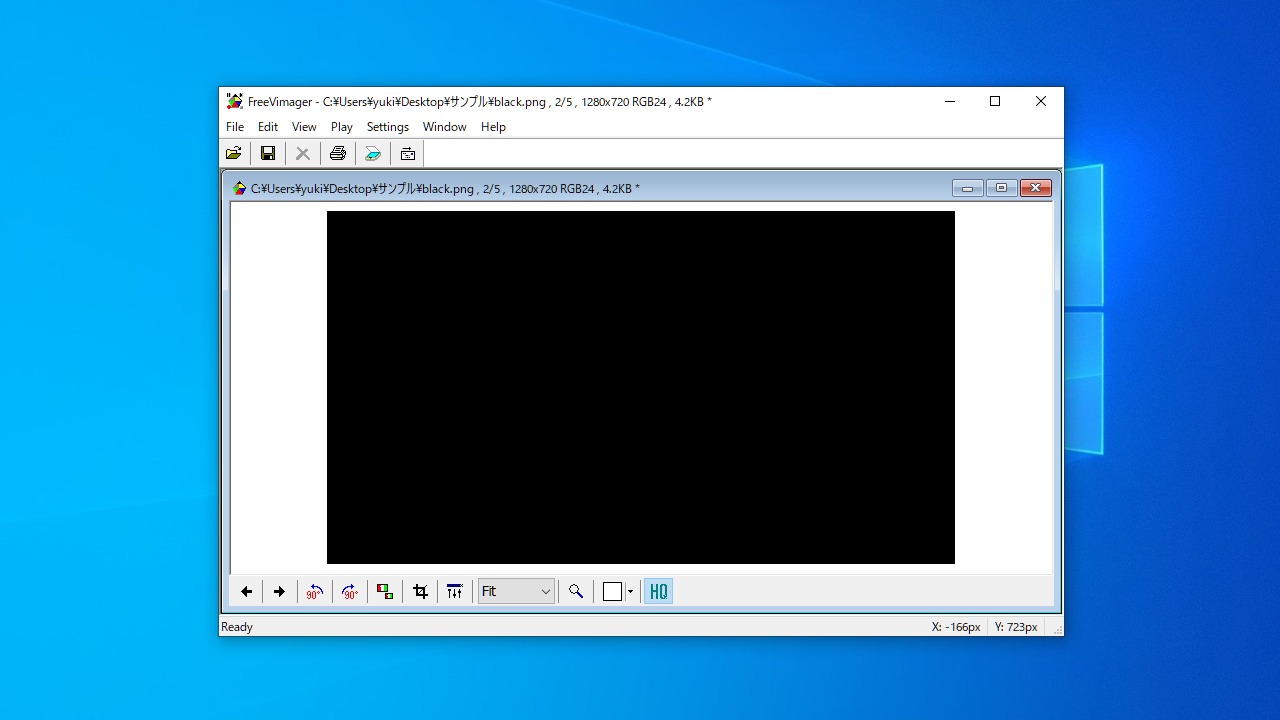Close the black.png document window

click(x=1036, y=188)
